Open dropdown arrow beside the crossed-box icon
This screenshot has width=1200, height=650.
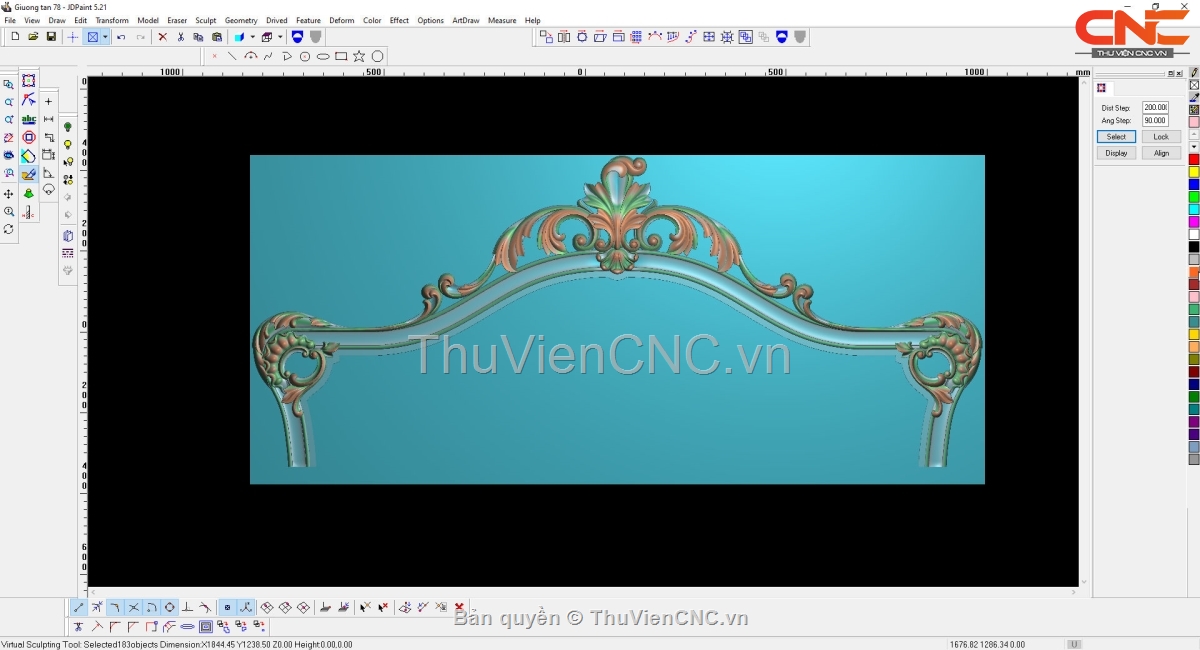[105, 37]
